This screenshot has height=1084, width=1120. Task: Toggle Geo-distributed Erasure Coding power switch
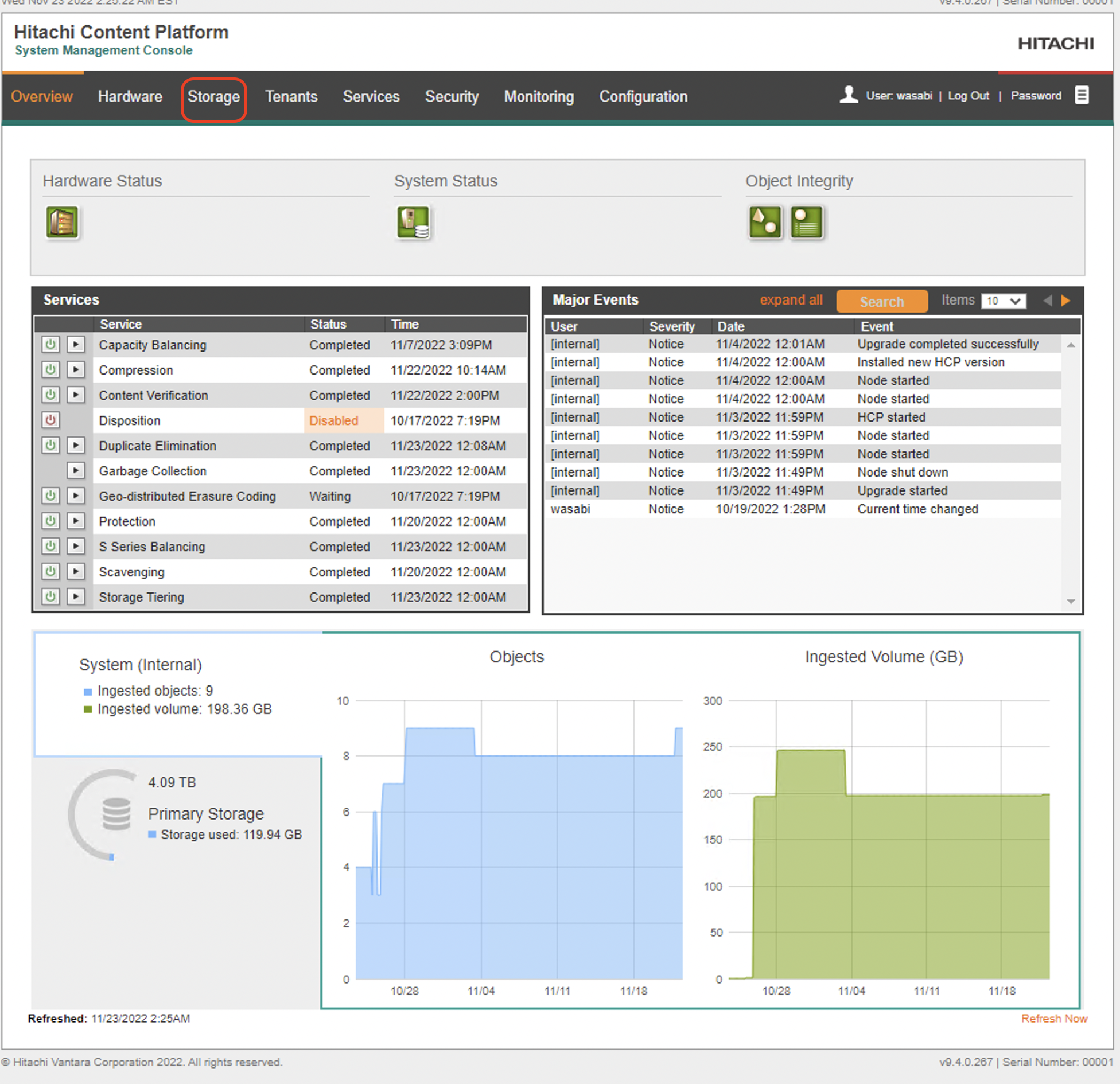pos(50,496)
